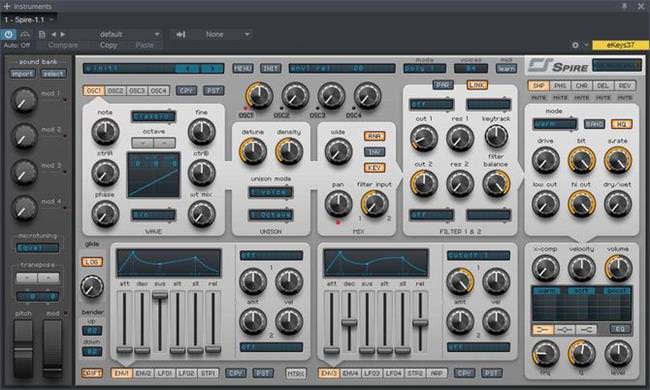The height and width of the screenshot is (390, 650).
Task: Select the high-shelf EQ band icon
Action: 586,330
